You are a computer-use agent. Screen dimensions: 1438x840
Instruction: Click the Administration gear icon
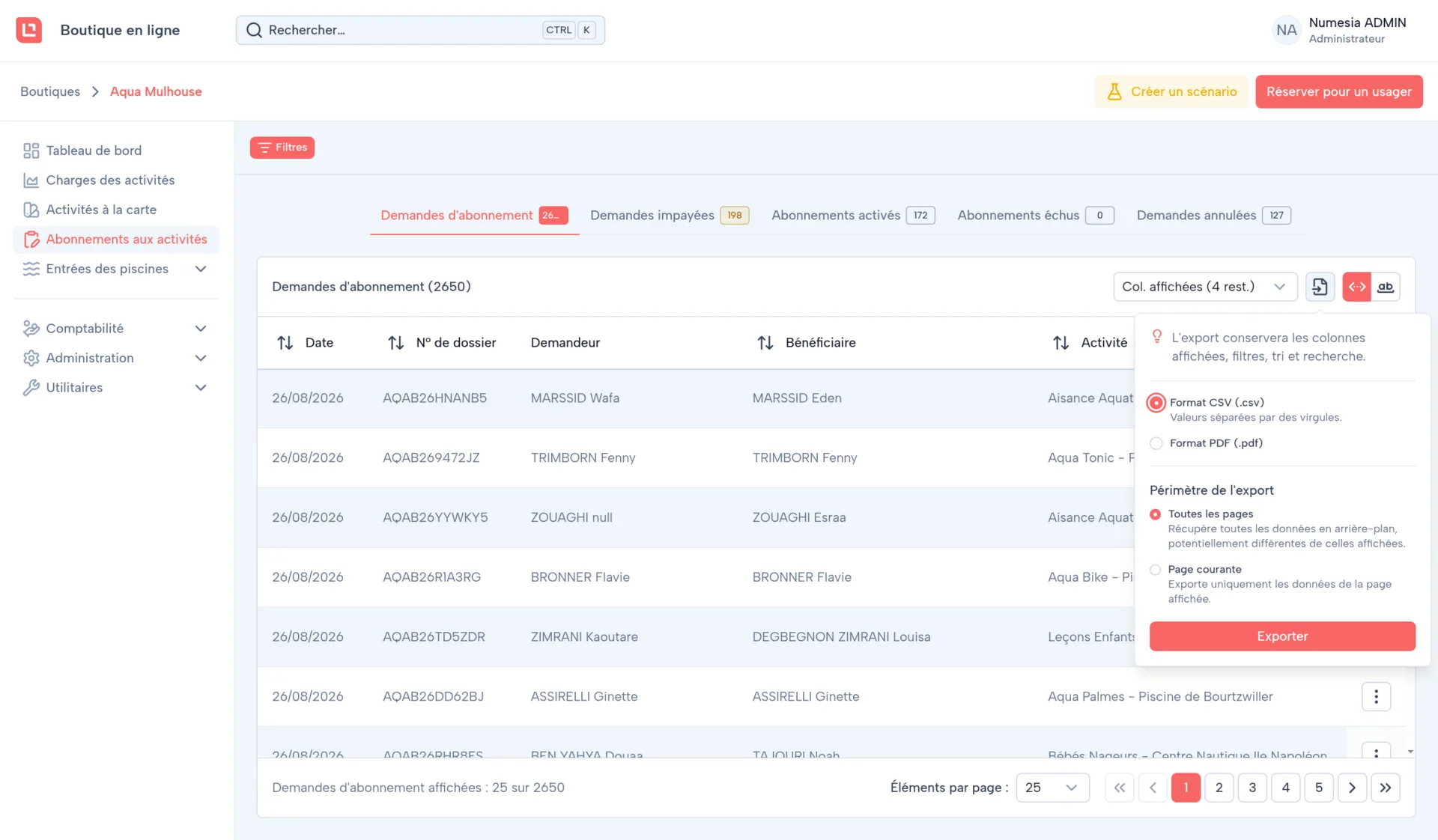point(31,358)
